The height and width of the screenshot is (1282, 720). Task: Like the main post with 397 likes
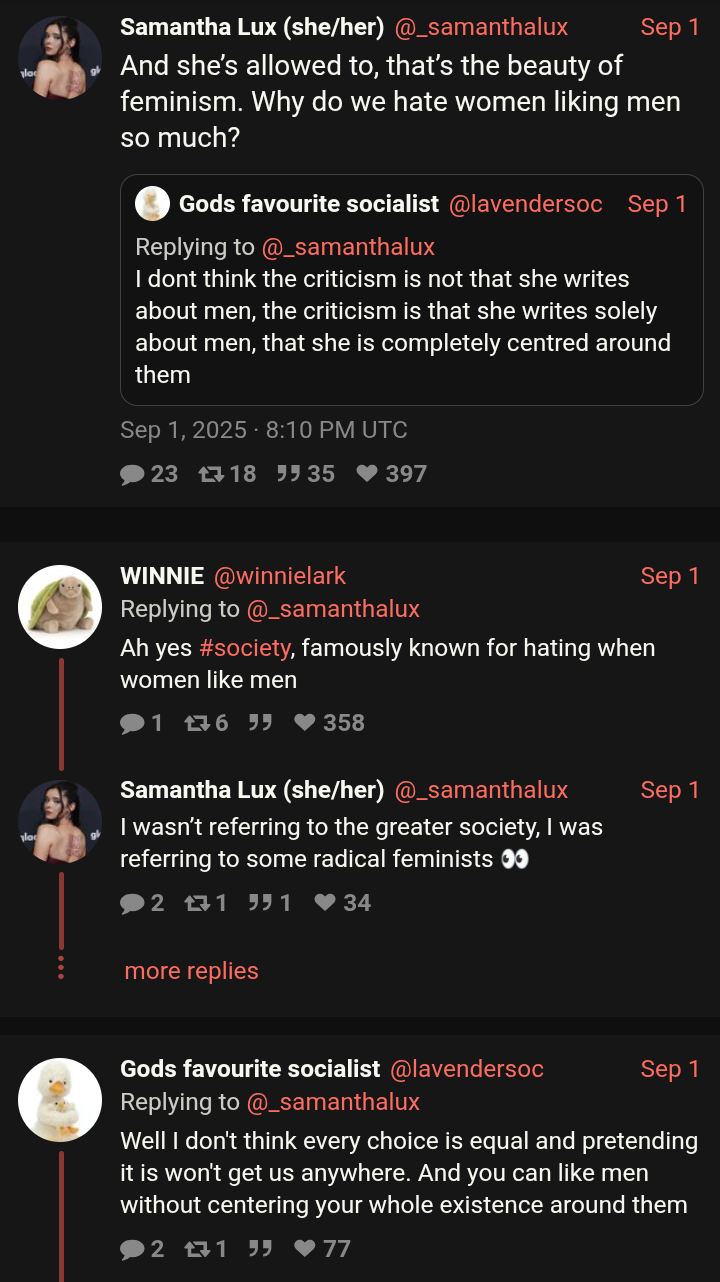coord(367,474)
